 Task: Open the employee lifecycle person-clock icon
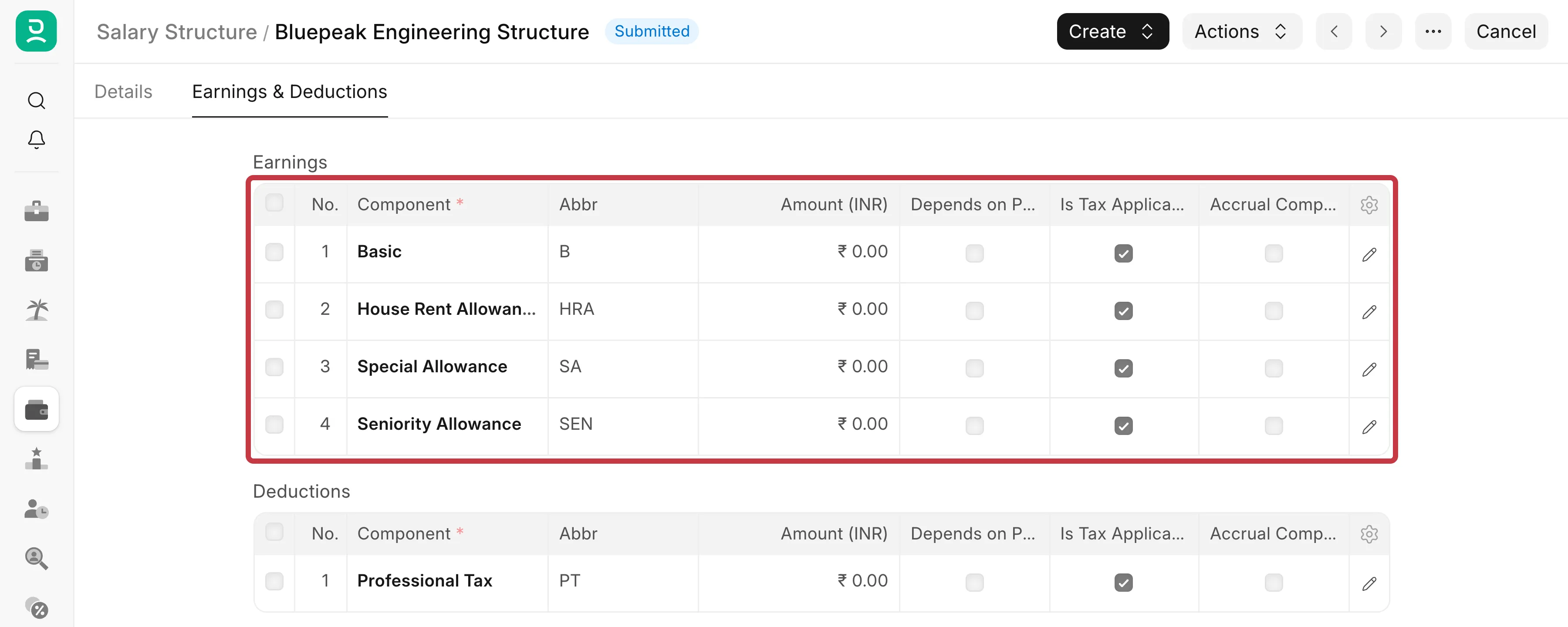pyautogui.click(x=37, y=508)
